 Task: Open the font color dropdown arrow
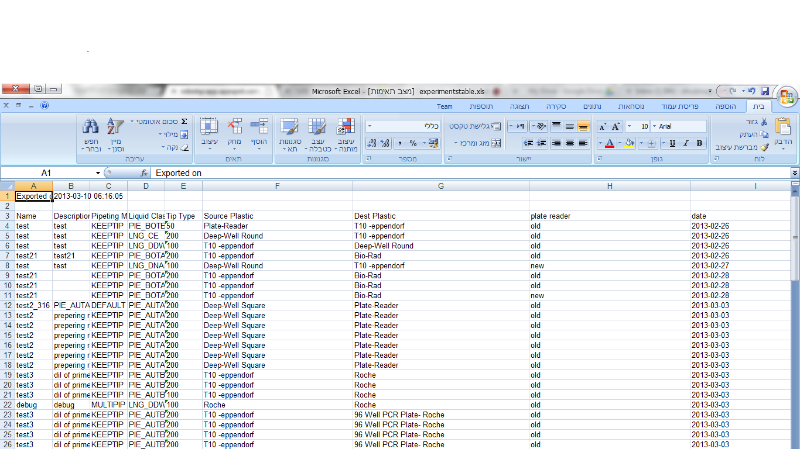(600, 143)
